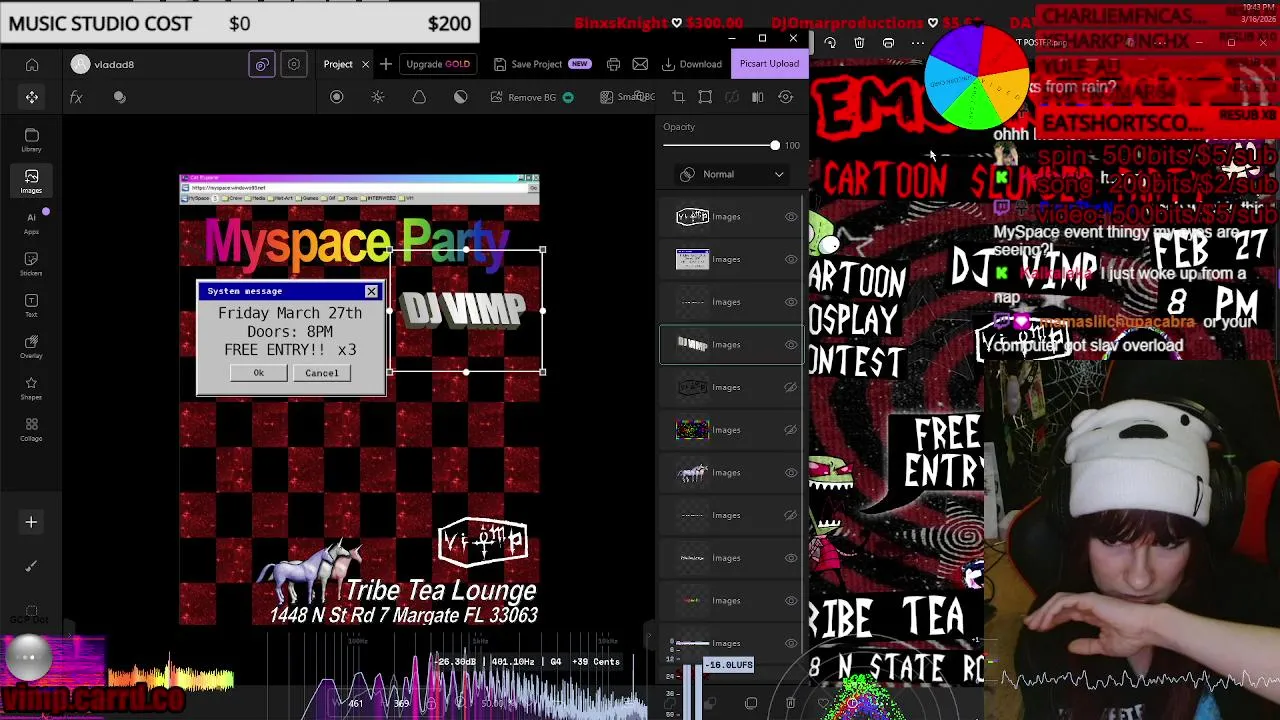The image size is (1280, 720).
Task: Select the Crop tool in toolbar
Action: 678,97
